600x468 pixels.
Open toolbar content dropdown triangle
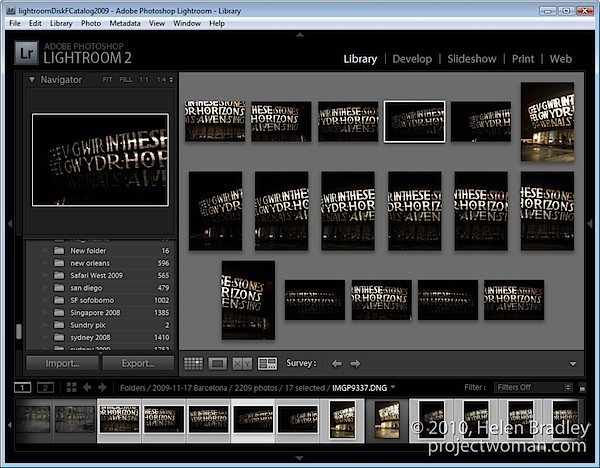point(573,364)
